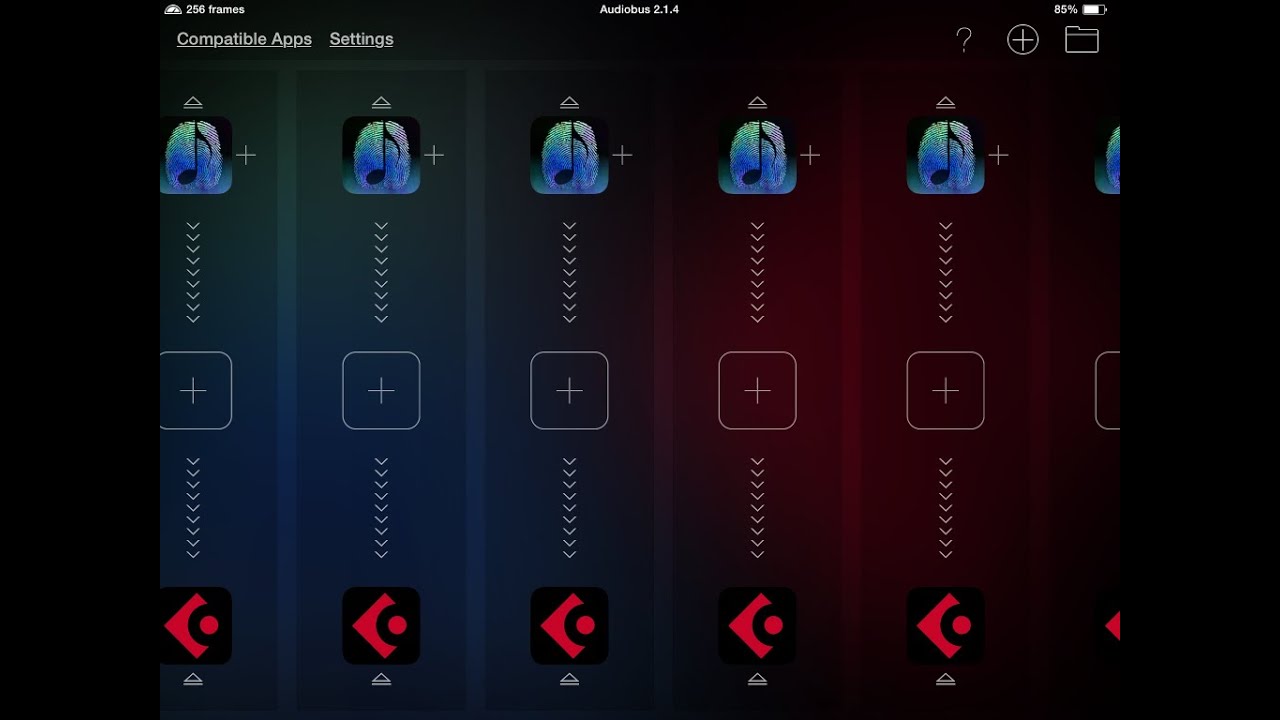The width and height of the screenshot is (1280, 720).
Task: Eject Cubasis output below second pipeline
Action: pos(381,679)
